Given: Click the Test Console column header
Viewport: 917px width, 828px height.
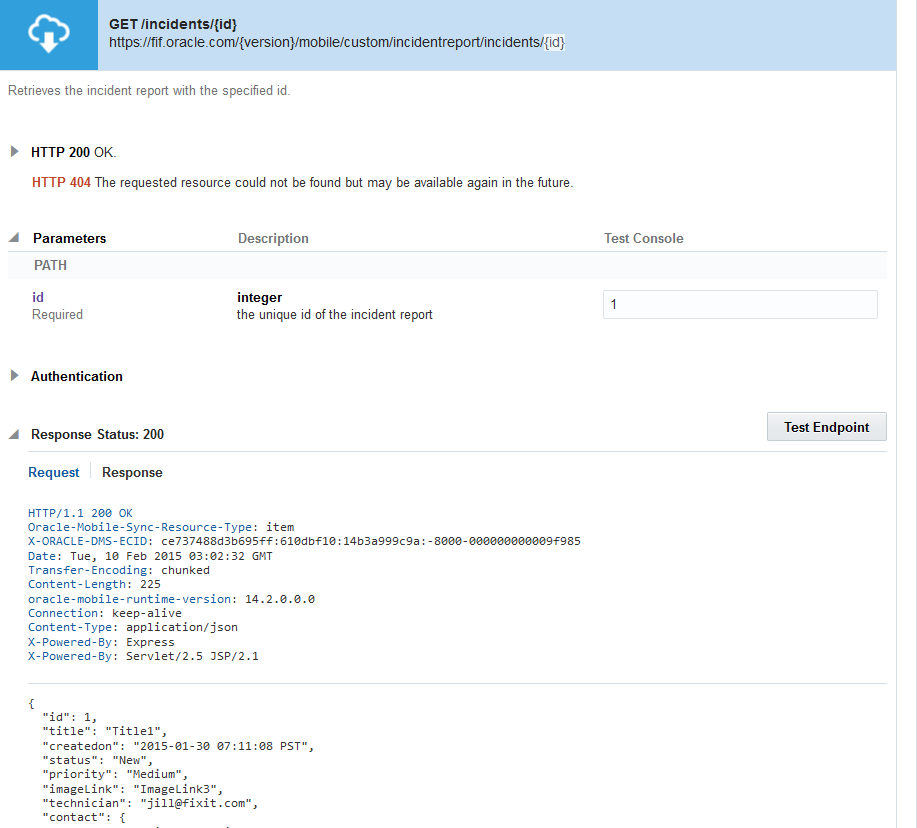Looking at the screenshot, I should [x=643, y=238].
